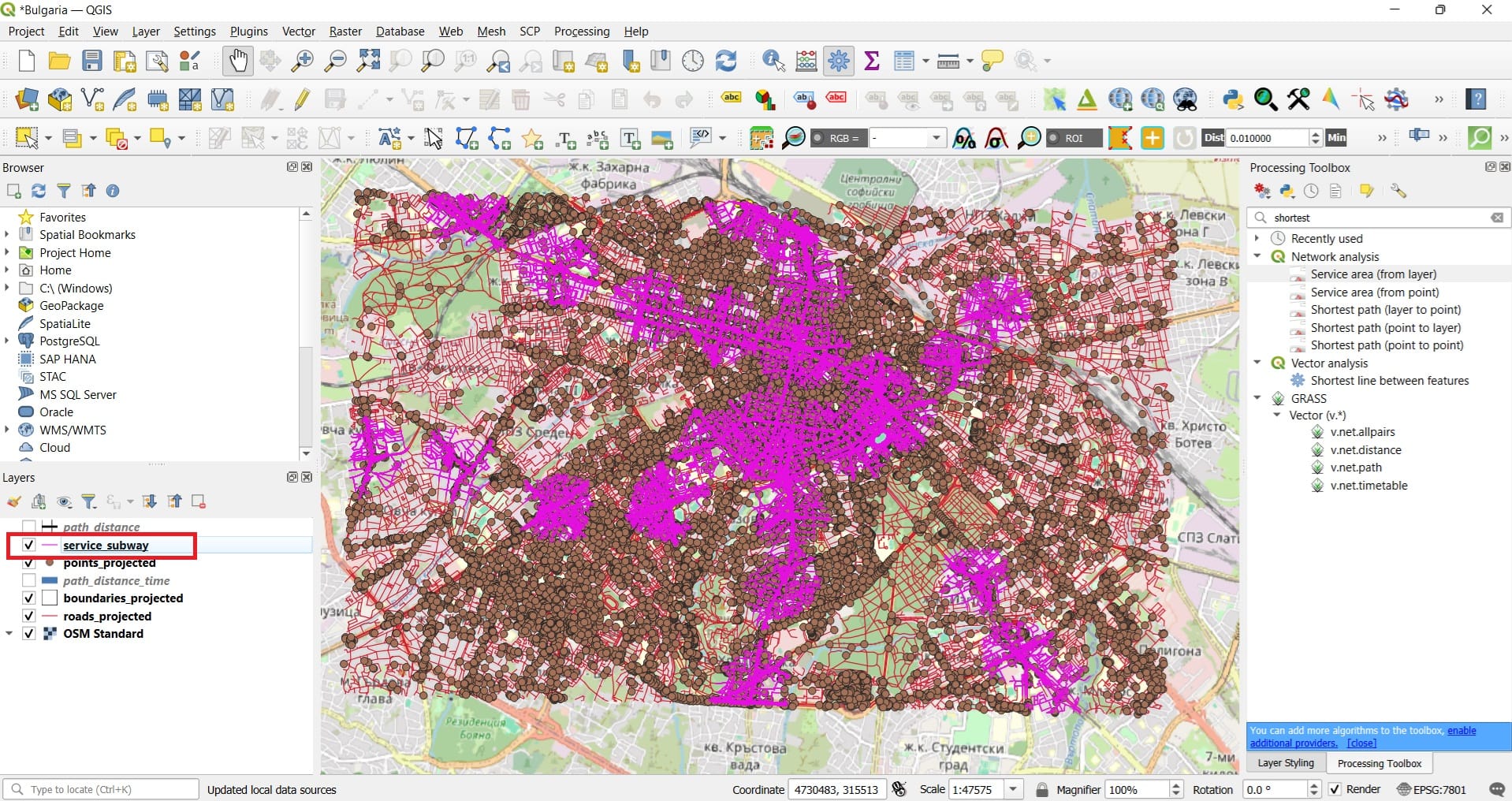Click the Temporal Controller clock icon
The image size is (1512, 801).
(x=692, y=61)
